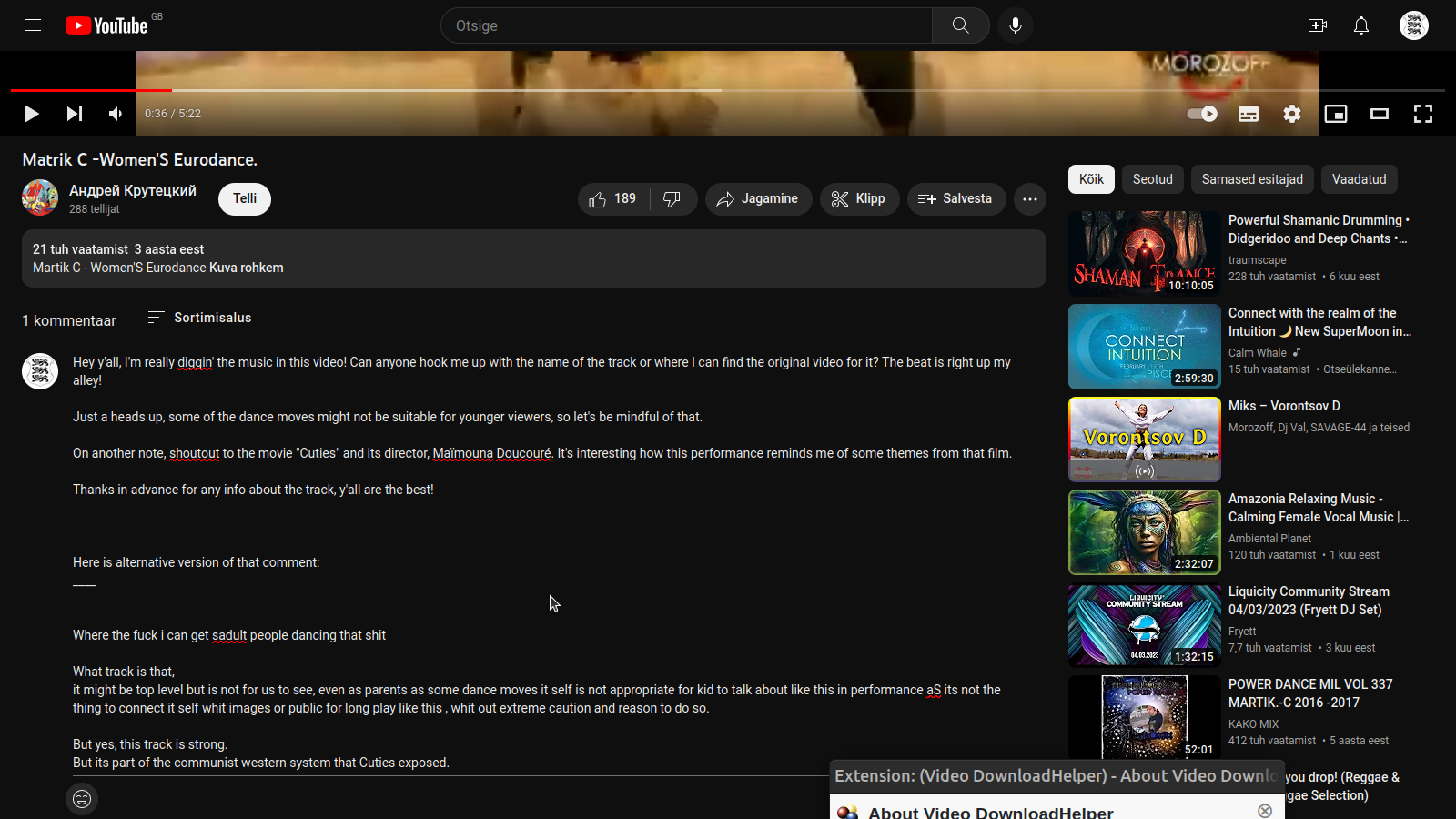Open KAKO MIX channel name
Screen dimensions: 1456x819
coord(1254,724)
